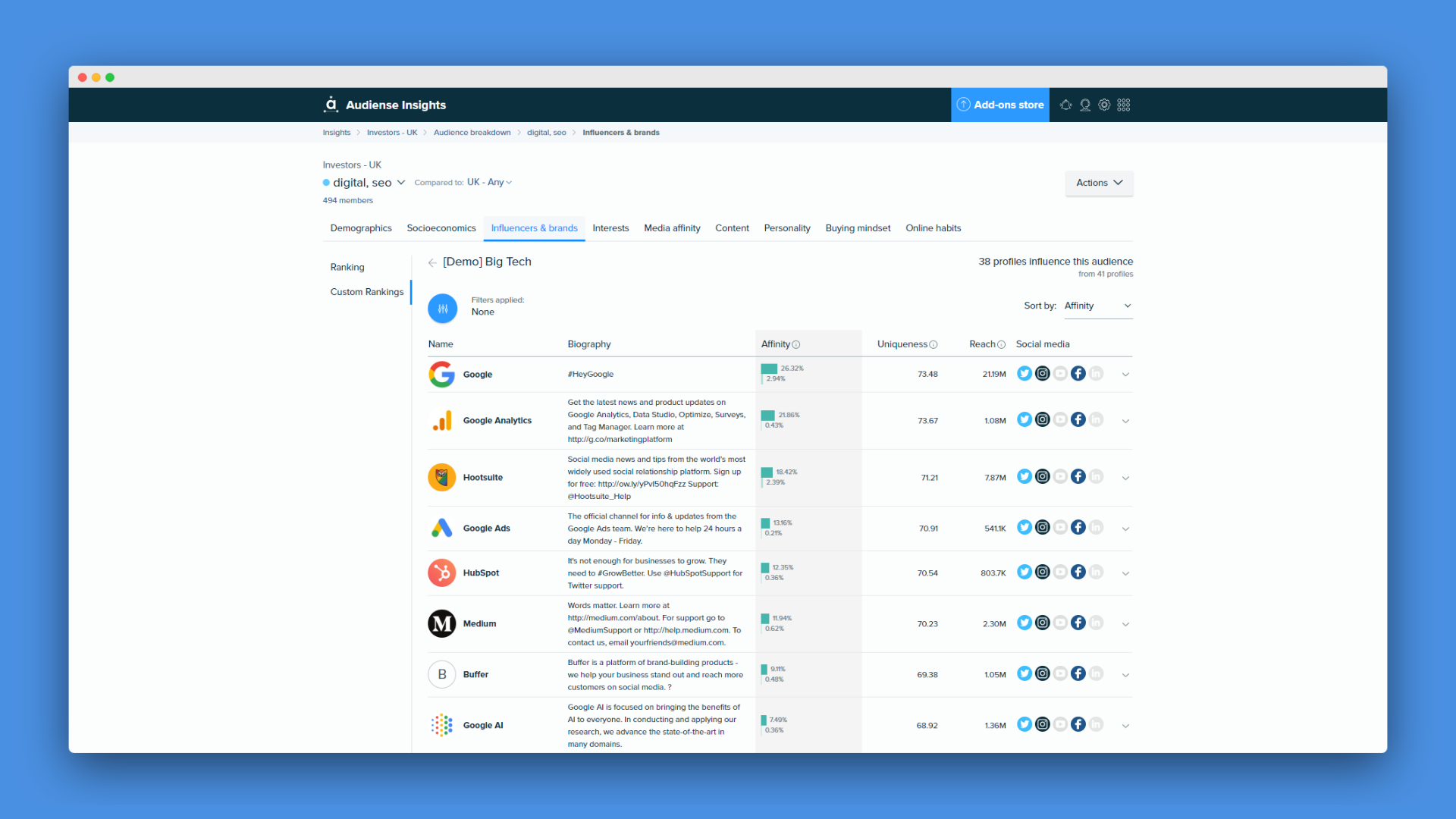
Task: Open Investors - UK breadcrumb link
Action: (x=392, y=133)
